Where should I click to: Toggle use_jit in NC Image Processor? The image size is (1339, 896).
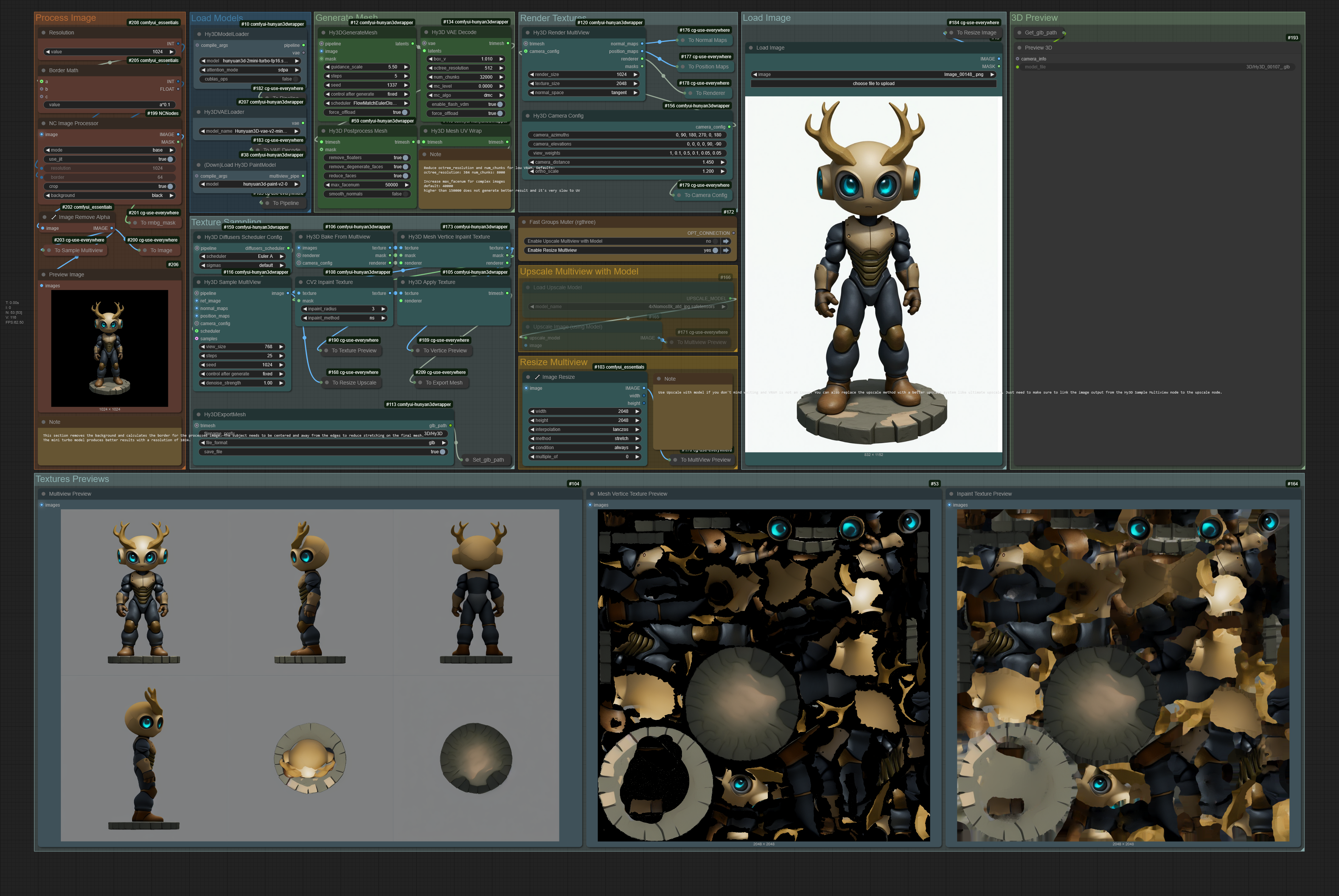pyautogui.click(x=170, y=160)
